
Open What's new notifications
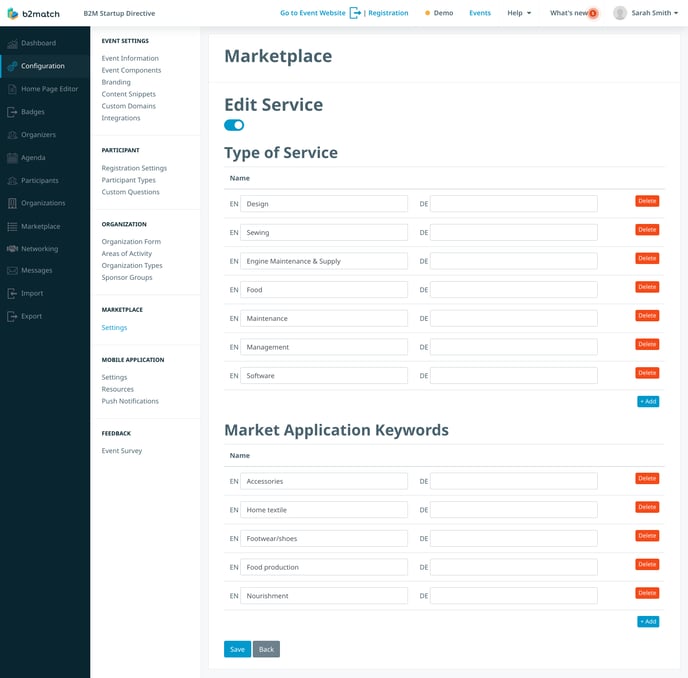[x=573, y=13]
